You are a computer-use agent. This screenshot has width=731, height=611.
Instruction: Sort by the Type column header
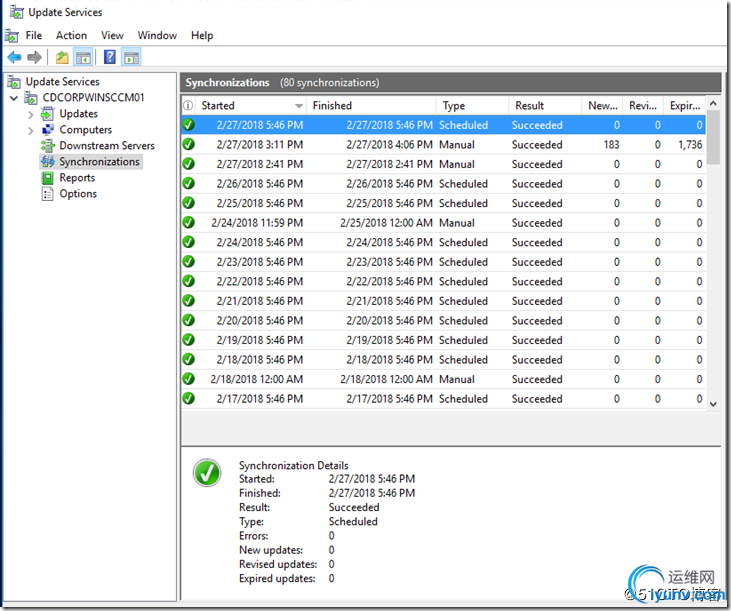[x=472, y=106]
